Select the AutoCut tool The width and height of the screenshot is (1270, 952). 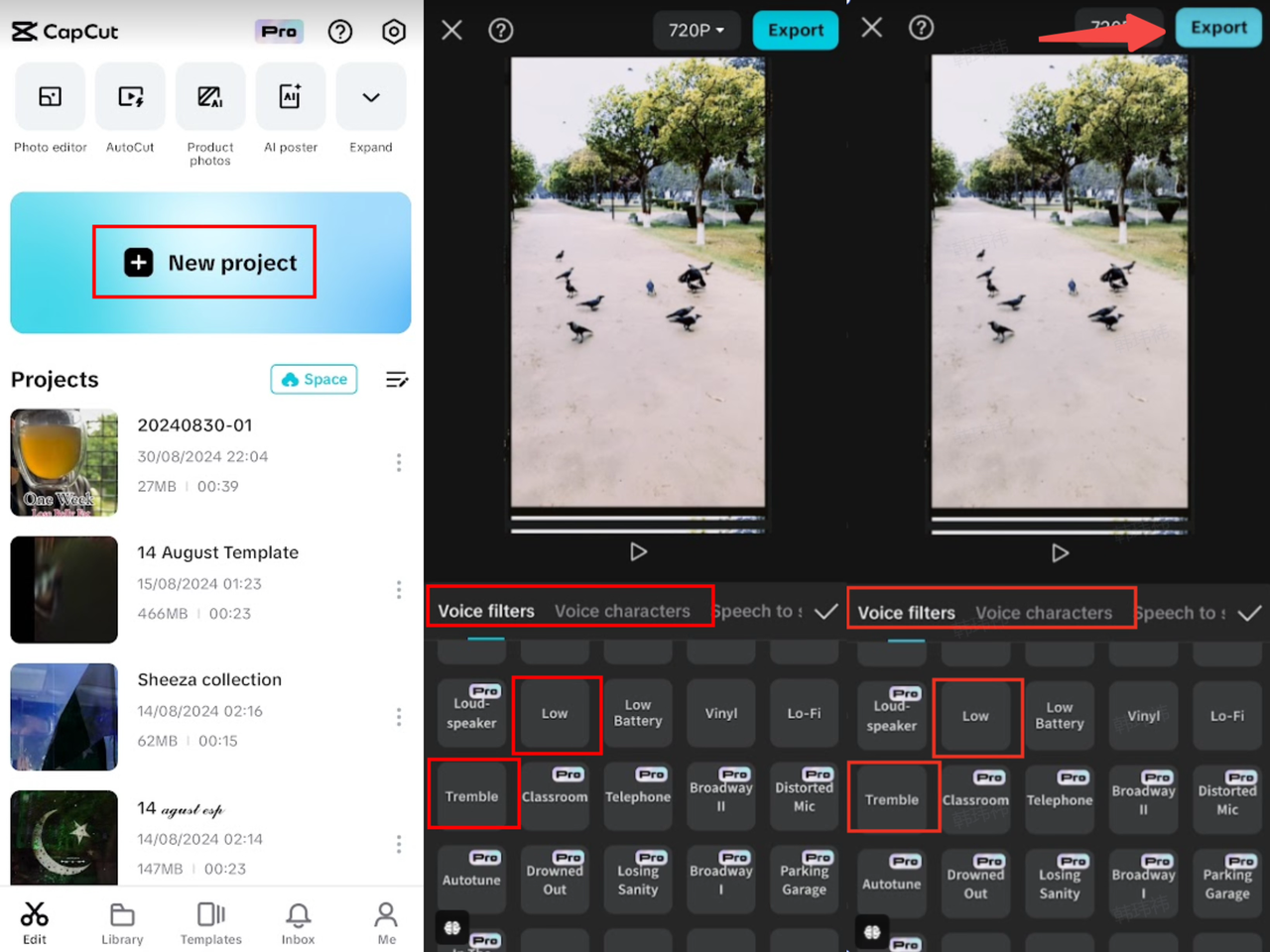coord(130,109)
